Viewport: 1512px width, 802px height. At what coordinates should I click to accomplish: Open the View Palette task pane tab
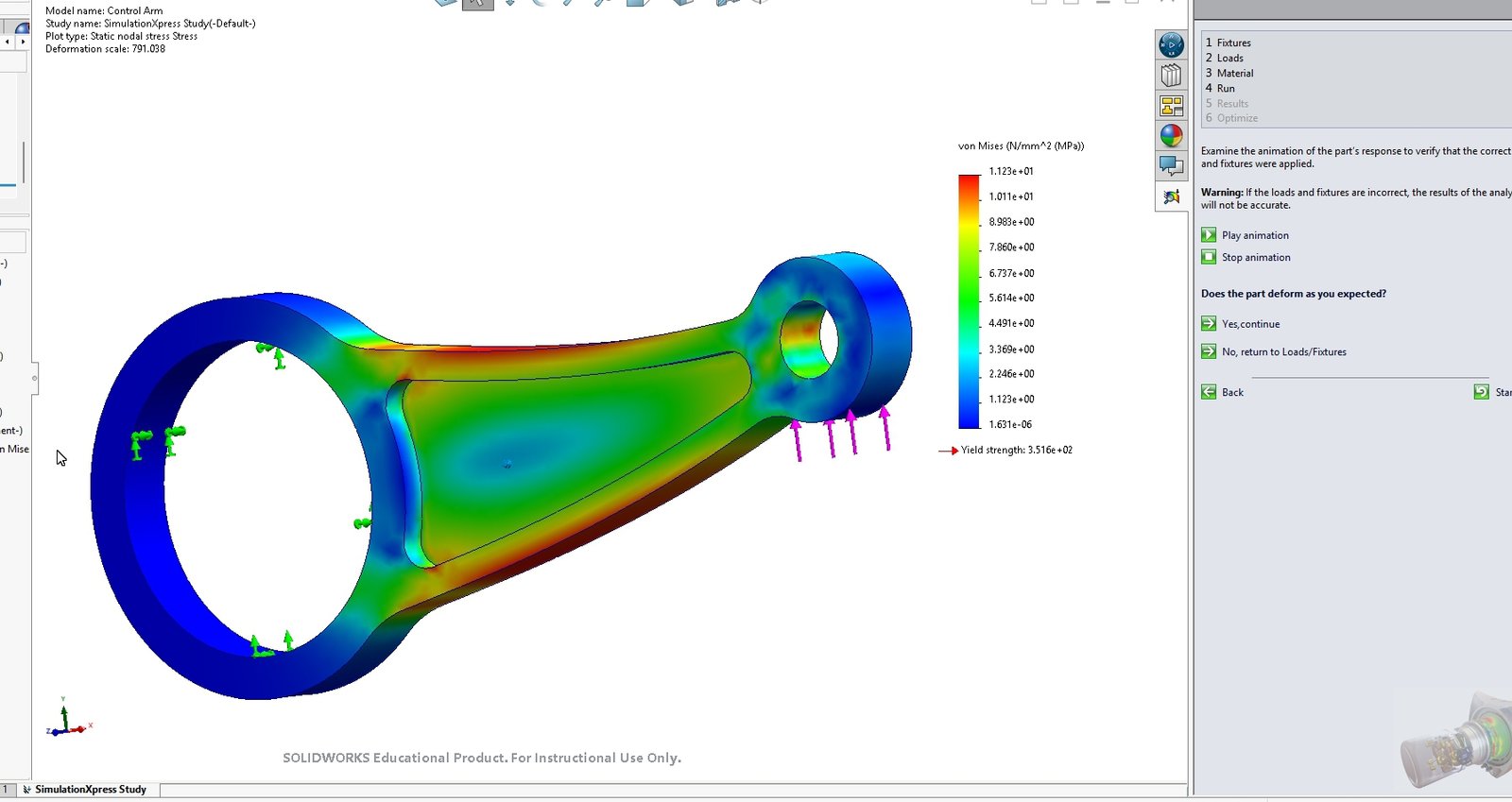[1171, 106]
